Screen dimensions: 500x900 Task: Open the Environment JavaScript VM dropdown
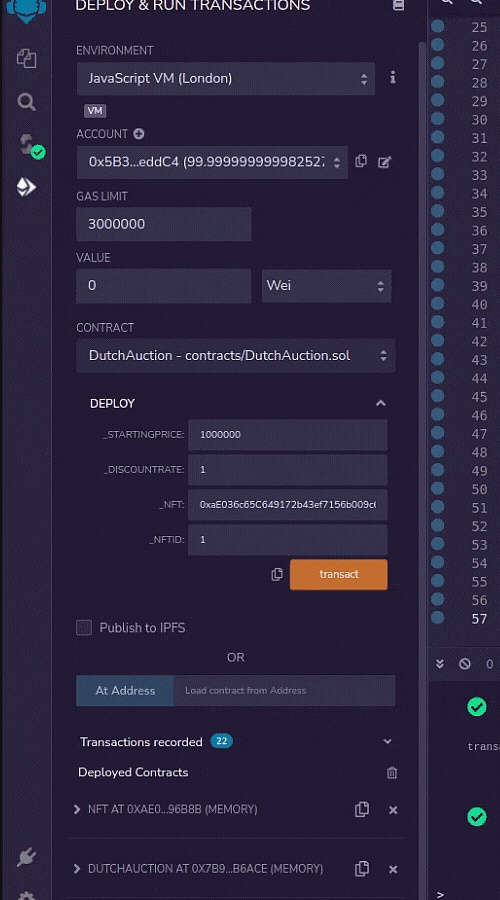coord(226,79)
